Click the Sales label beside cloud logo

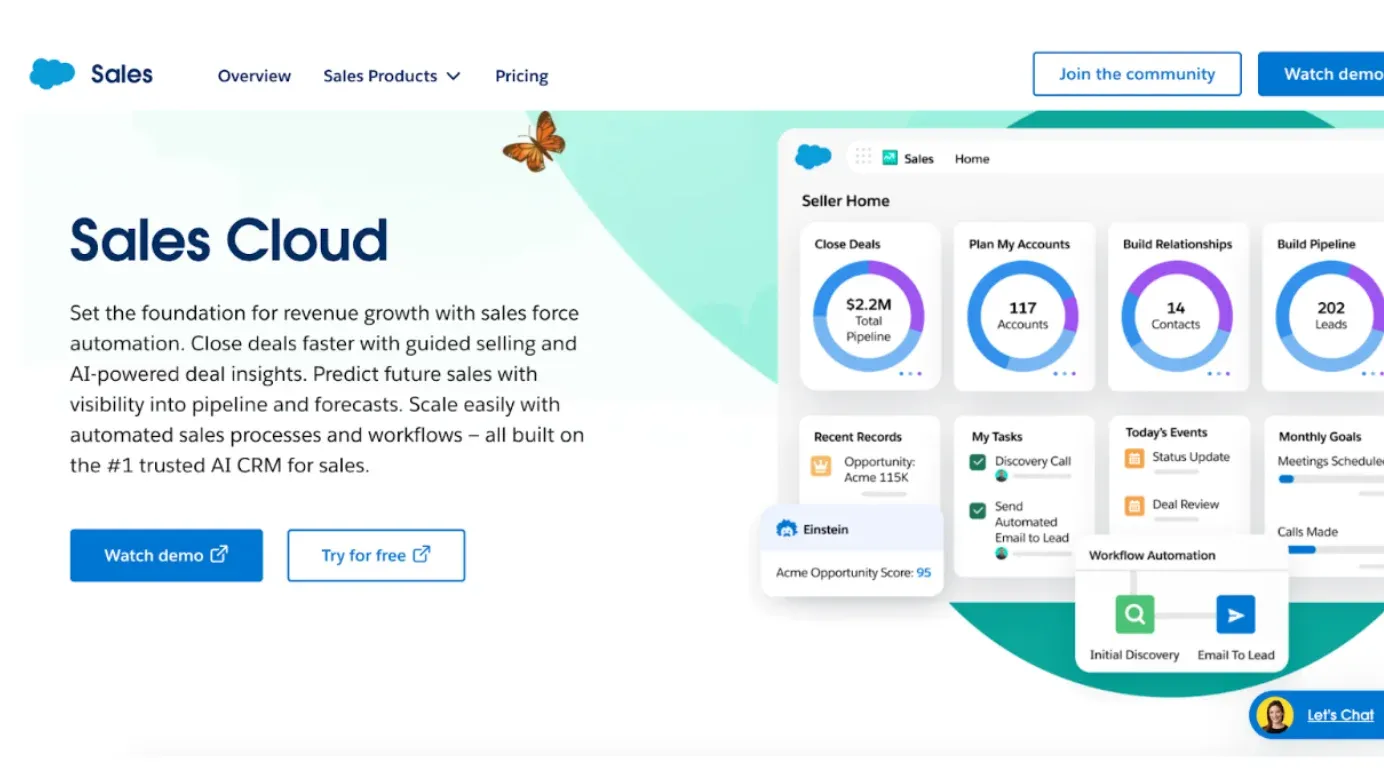click(x=122, y=74)
